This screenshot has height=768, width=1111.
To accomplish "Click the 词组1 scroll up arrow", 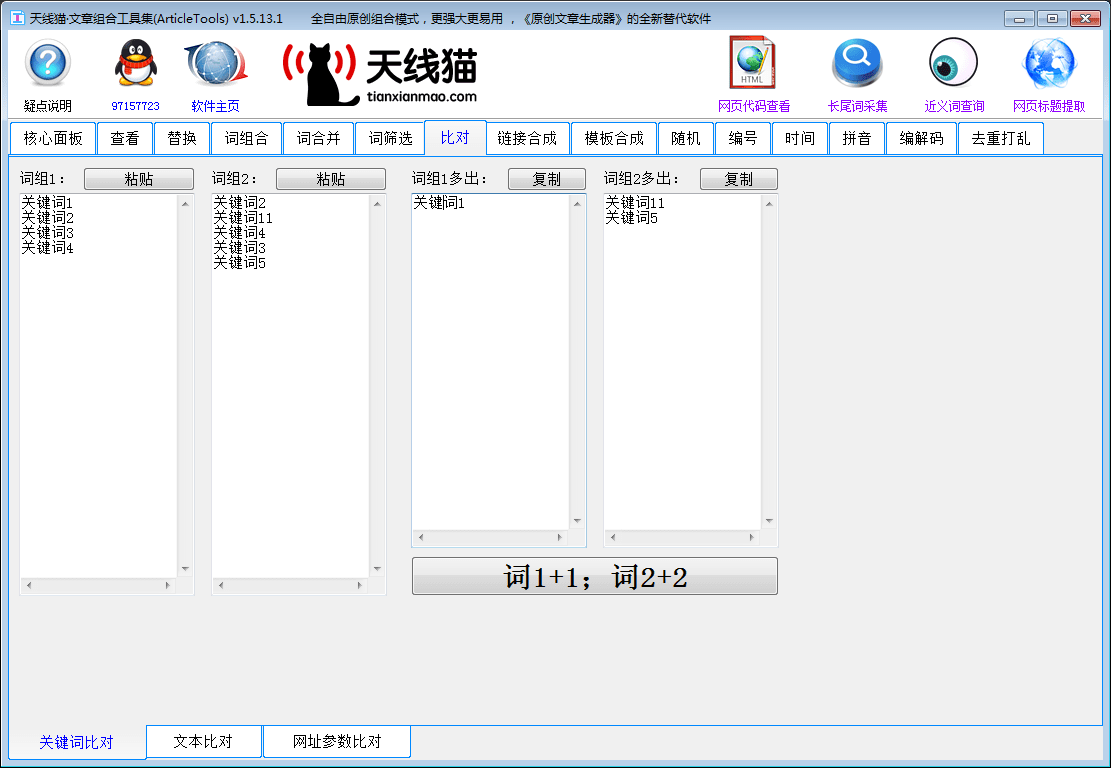I will pyautogui.click(x=185, y=203).
